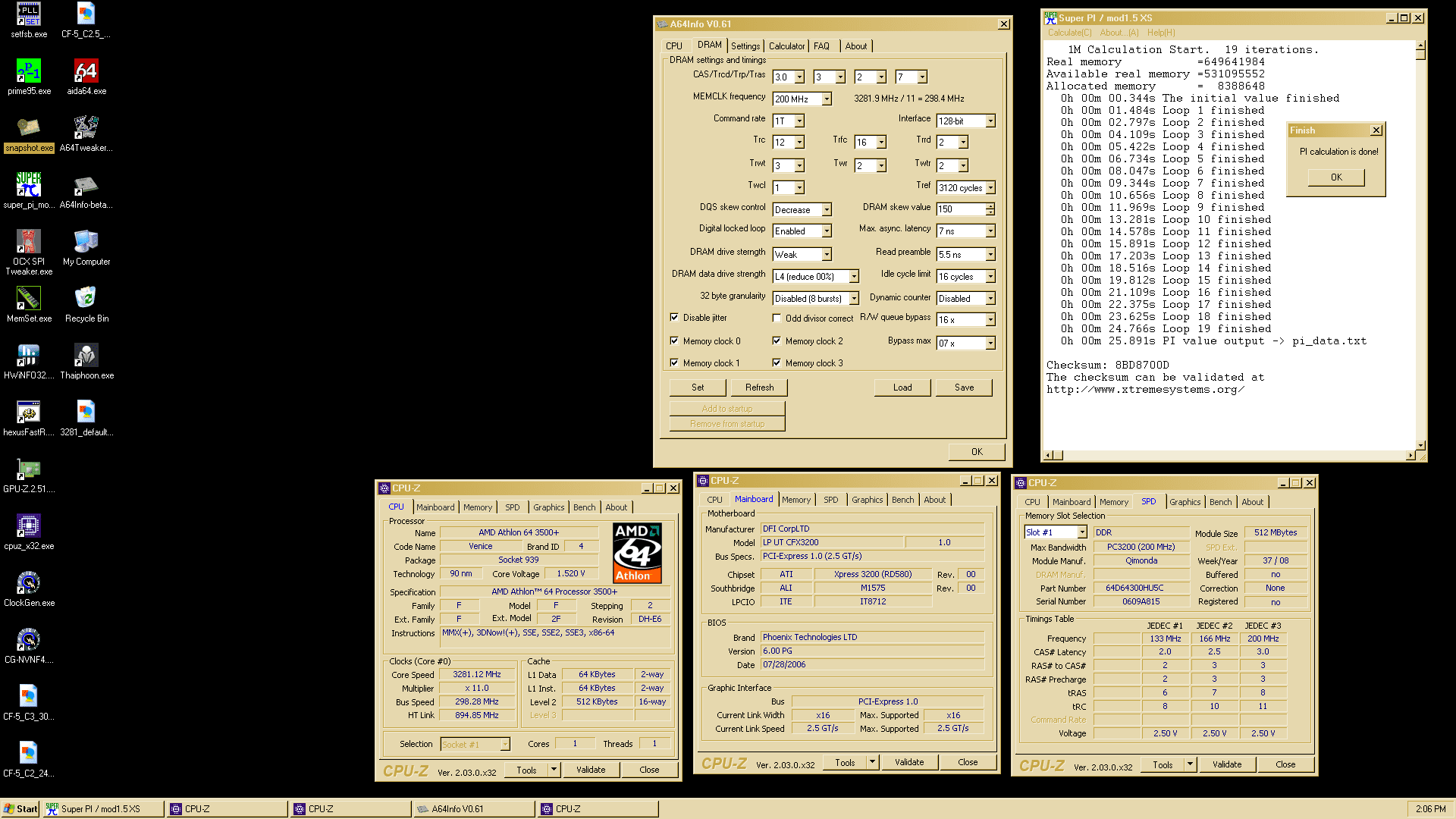Click Set button in A64Info

pyautogui.click(x=698, y=388)
